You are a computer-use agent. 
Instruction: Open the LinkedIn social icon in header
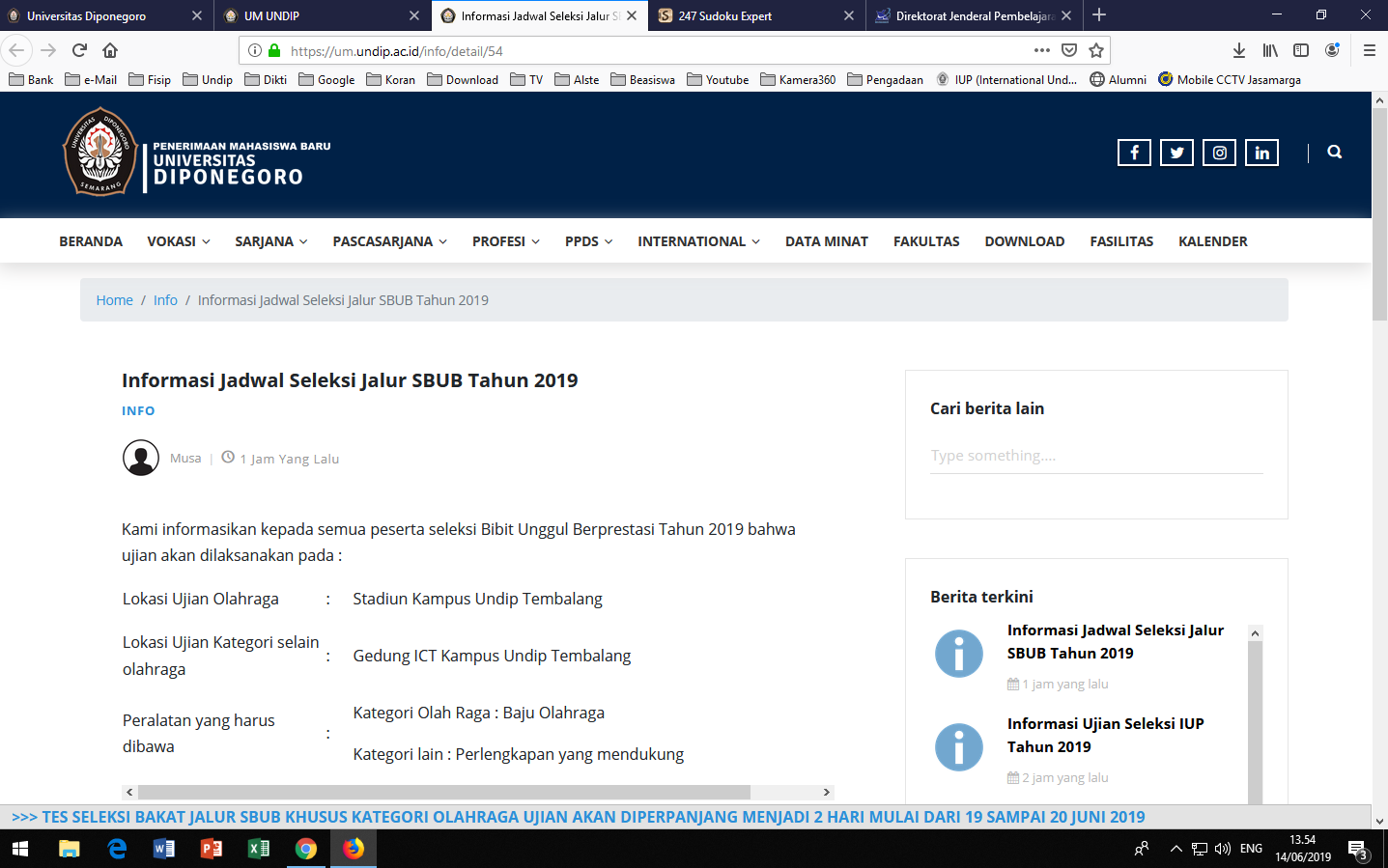[1261, 153]
